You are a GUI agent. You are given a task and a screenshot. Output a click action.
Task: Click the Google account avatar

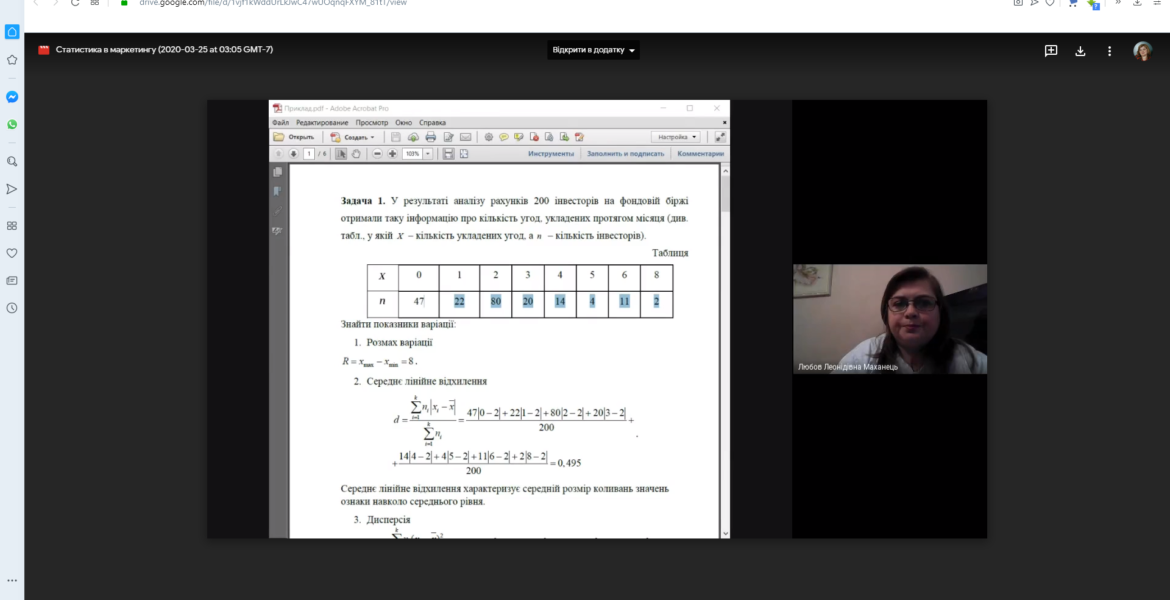[x=1142, y=51]
